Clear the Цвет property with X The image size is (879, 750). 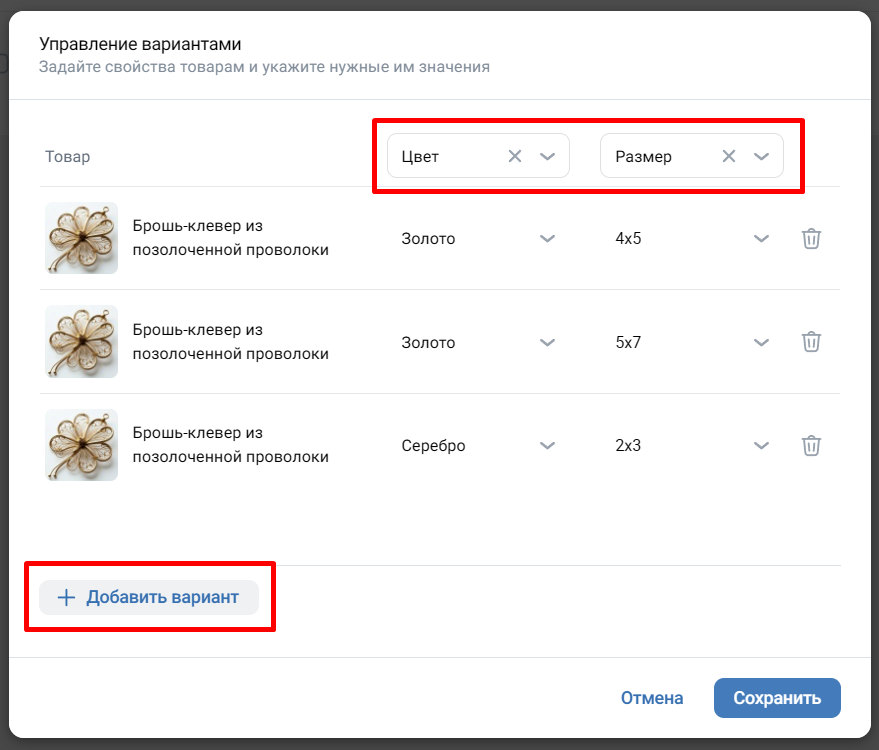point(515,156)
